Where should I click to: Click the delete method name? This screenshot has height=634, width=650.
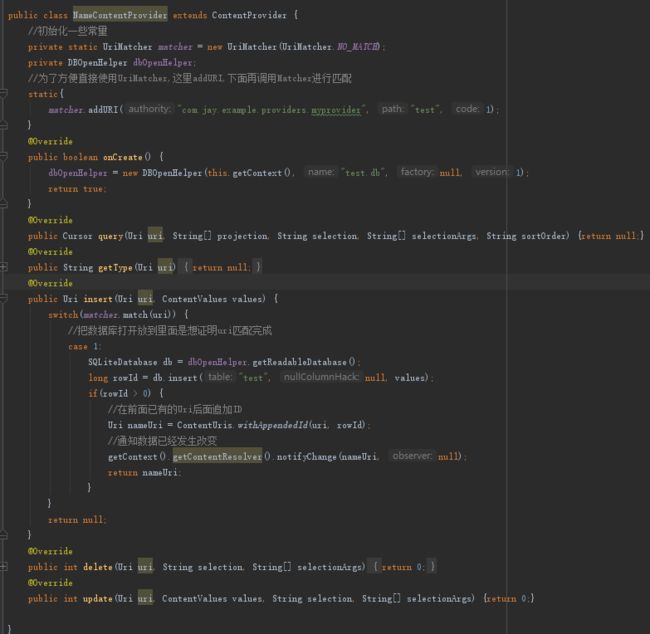[x=98, y=567]
